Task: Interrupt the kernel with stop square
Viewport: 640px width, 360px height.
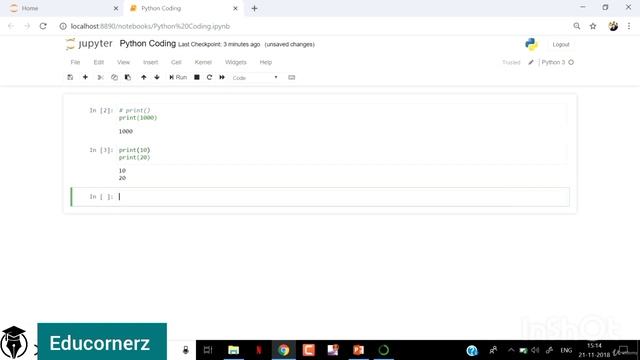Action: coord(197,77)
